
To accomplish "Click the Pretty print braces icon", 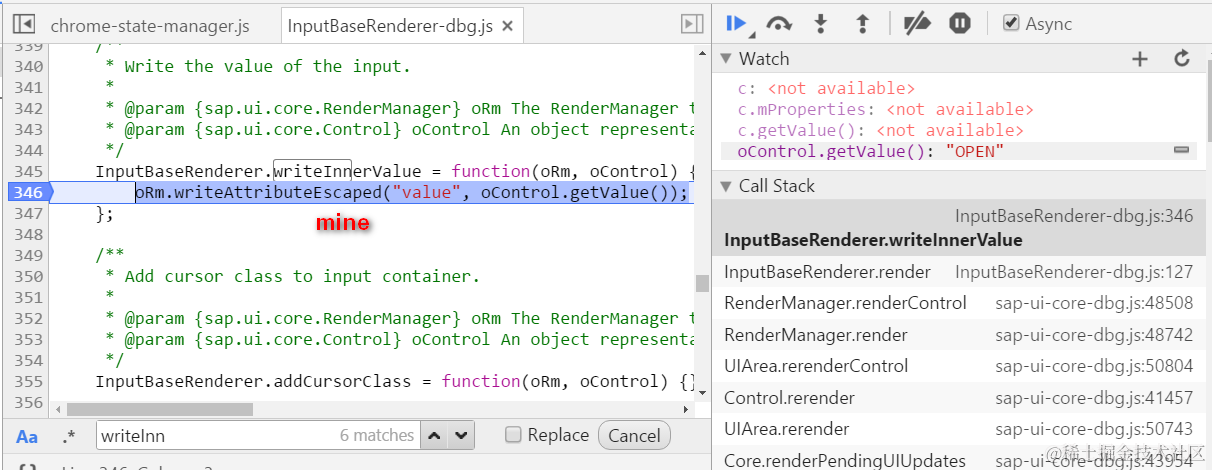I will 28,466.
